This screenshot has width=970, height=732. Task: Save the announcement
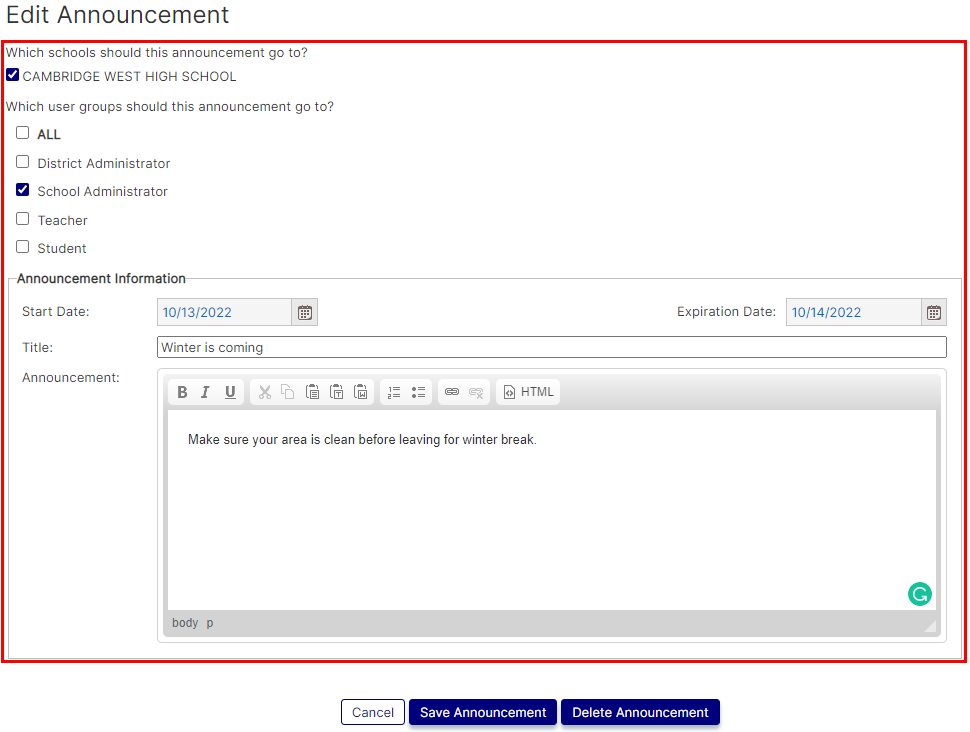pos(482,712)
